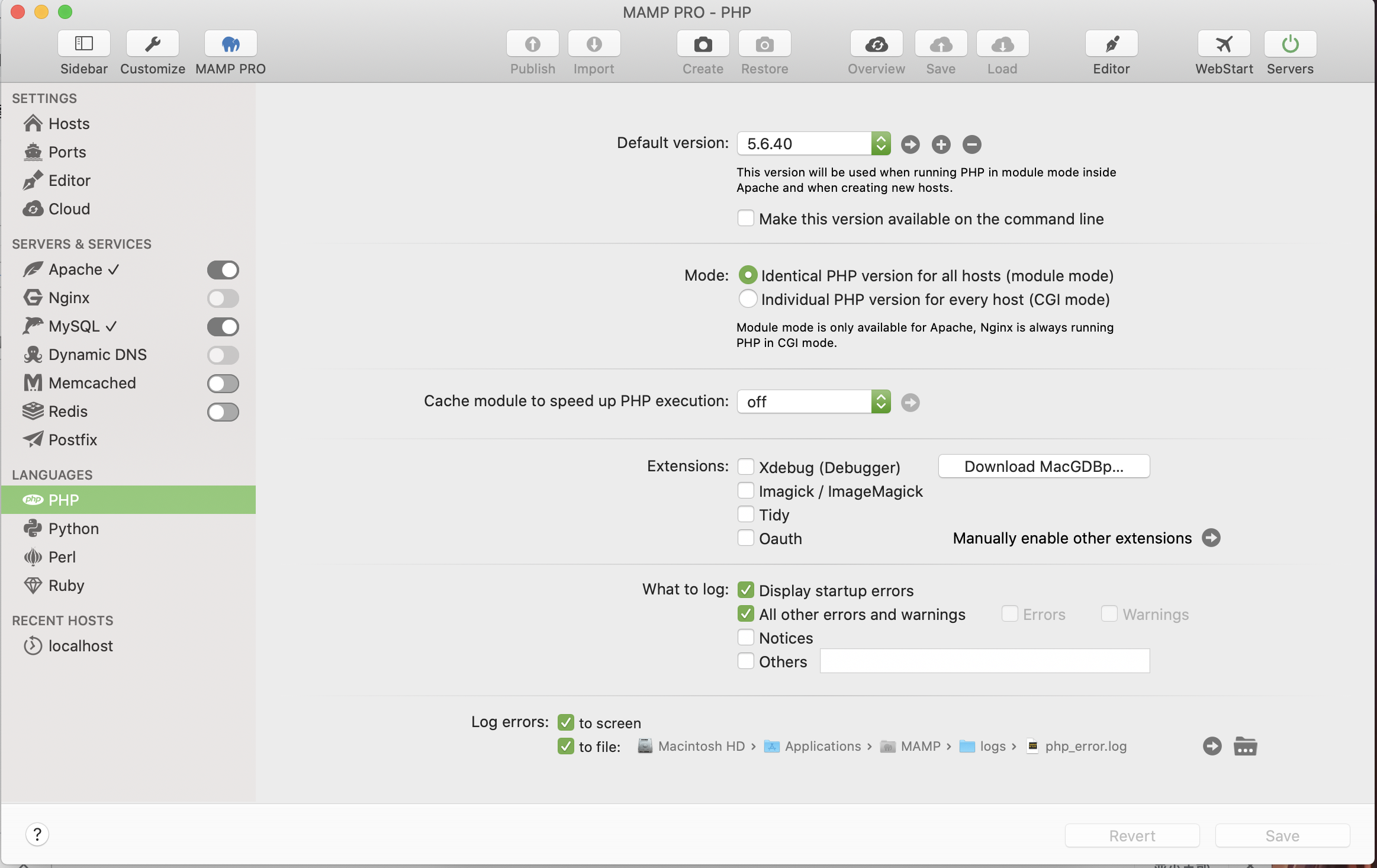Enable Dynamic DNS switch
This screenshot has height=868, width=1377.
coord(223,355)
